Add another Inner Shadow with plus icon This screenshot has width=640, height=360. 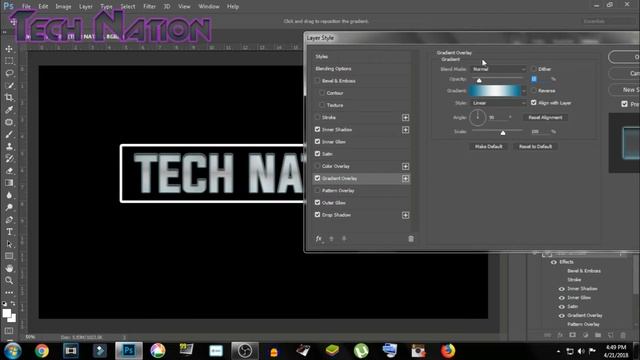click(x=405, y=130)
